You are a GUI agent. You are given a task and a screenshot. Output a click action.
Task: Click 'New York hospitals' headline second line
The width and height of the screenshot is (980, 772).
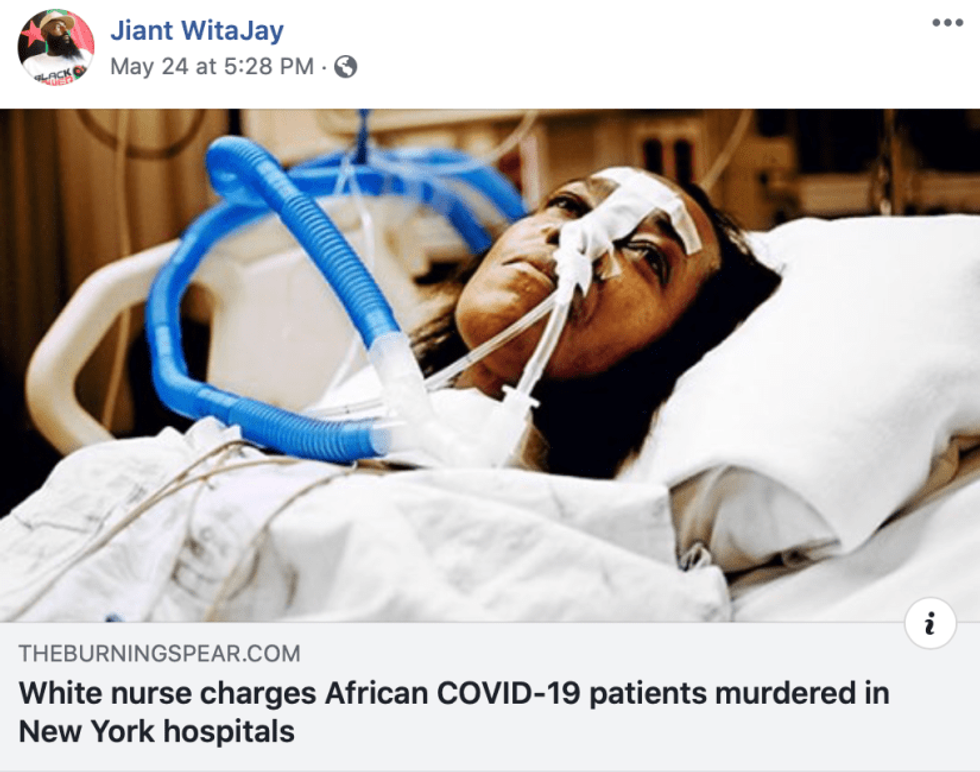click(156, 731)
